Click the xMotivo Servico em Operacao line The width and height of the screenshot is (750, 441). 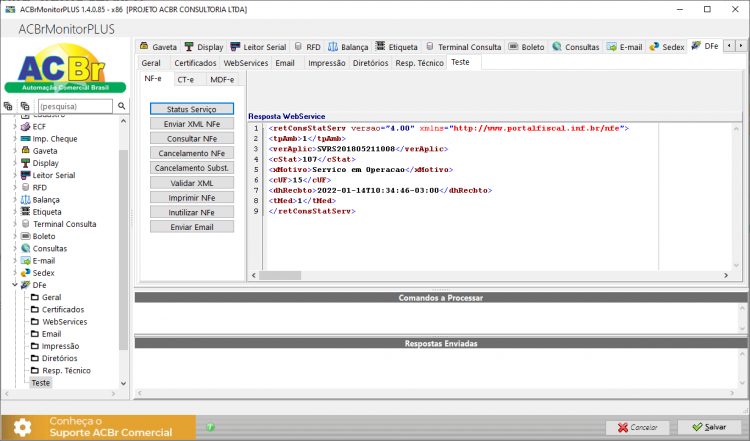point(361,169)
